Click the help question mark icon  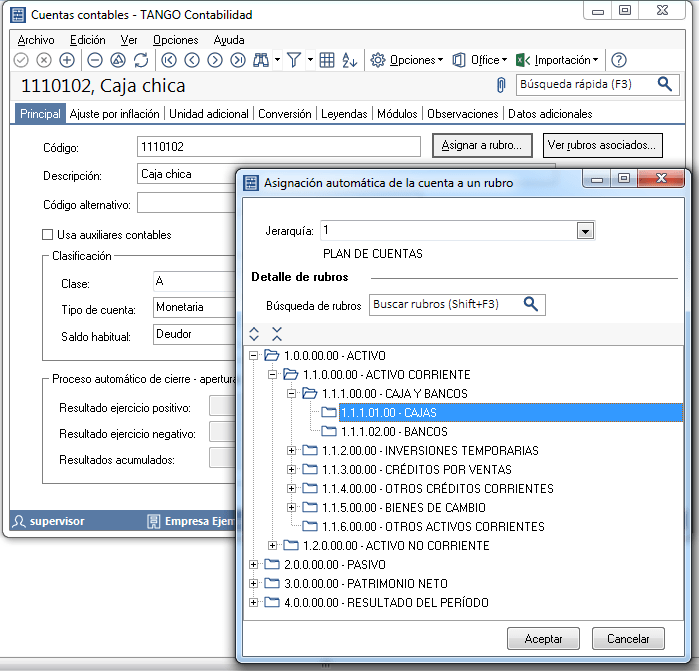click(619, 60)
